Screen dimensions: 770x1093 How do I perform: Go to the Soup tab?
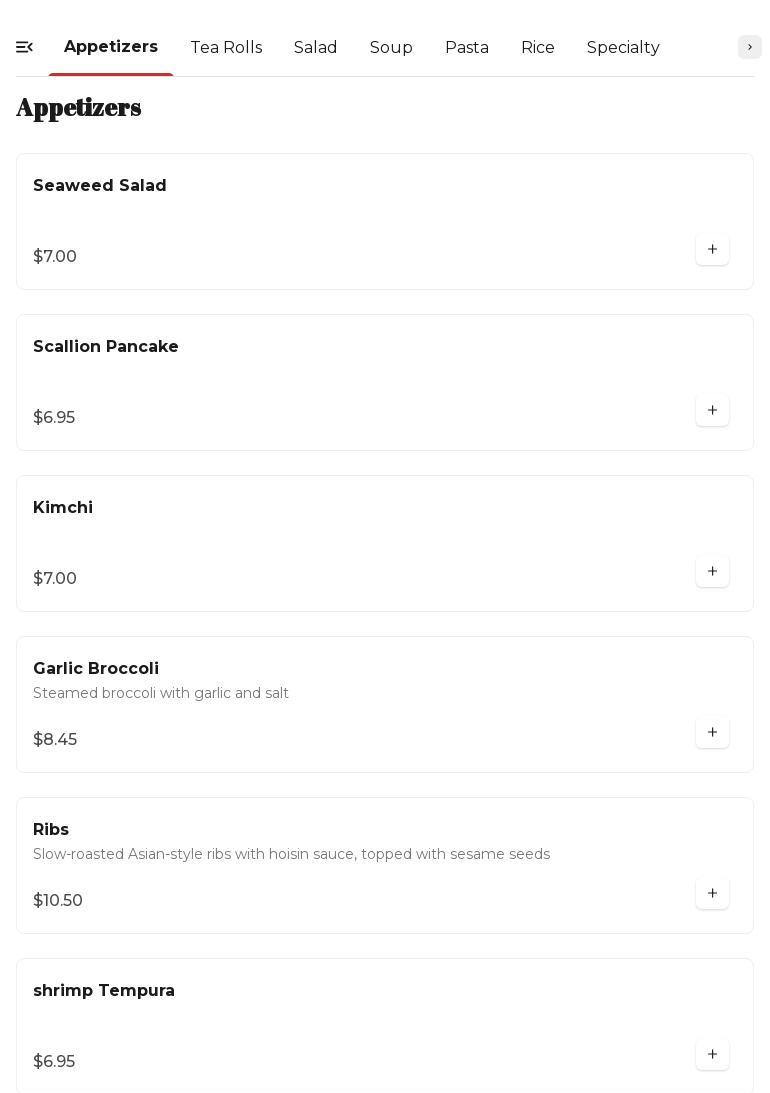[391, 48]
